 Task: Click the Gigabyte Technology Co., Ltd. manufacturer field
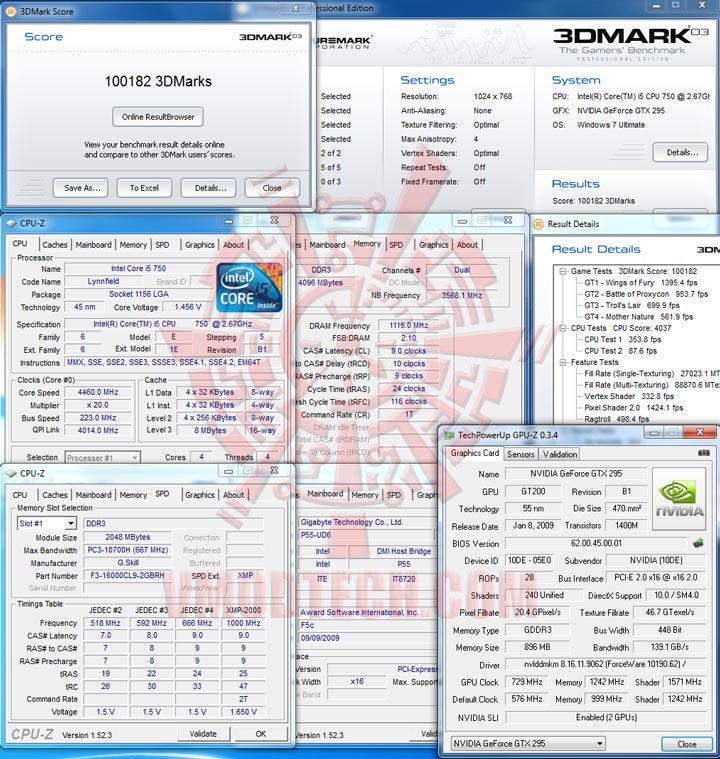click(x=366, y=522)
